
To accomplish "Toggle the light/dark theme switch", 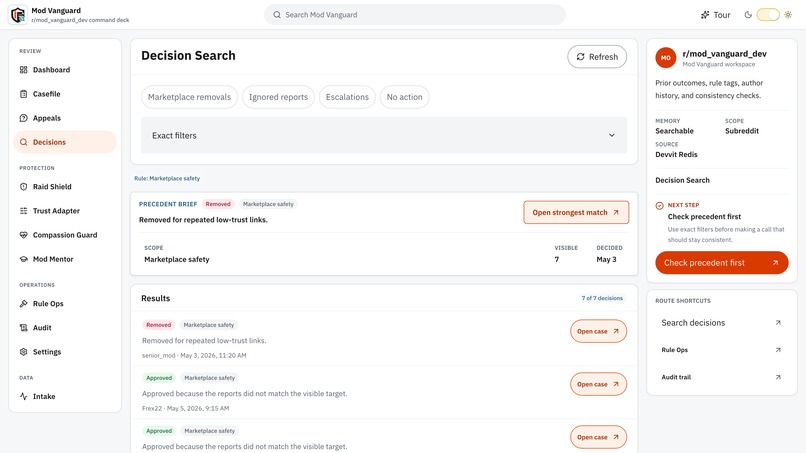I will click(x=768, y=15).
